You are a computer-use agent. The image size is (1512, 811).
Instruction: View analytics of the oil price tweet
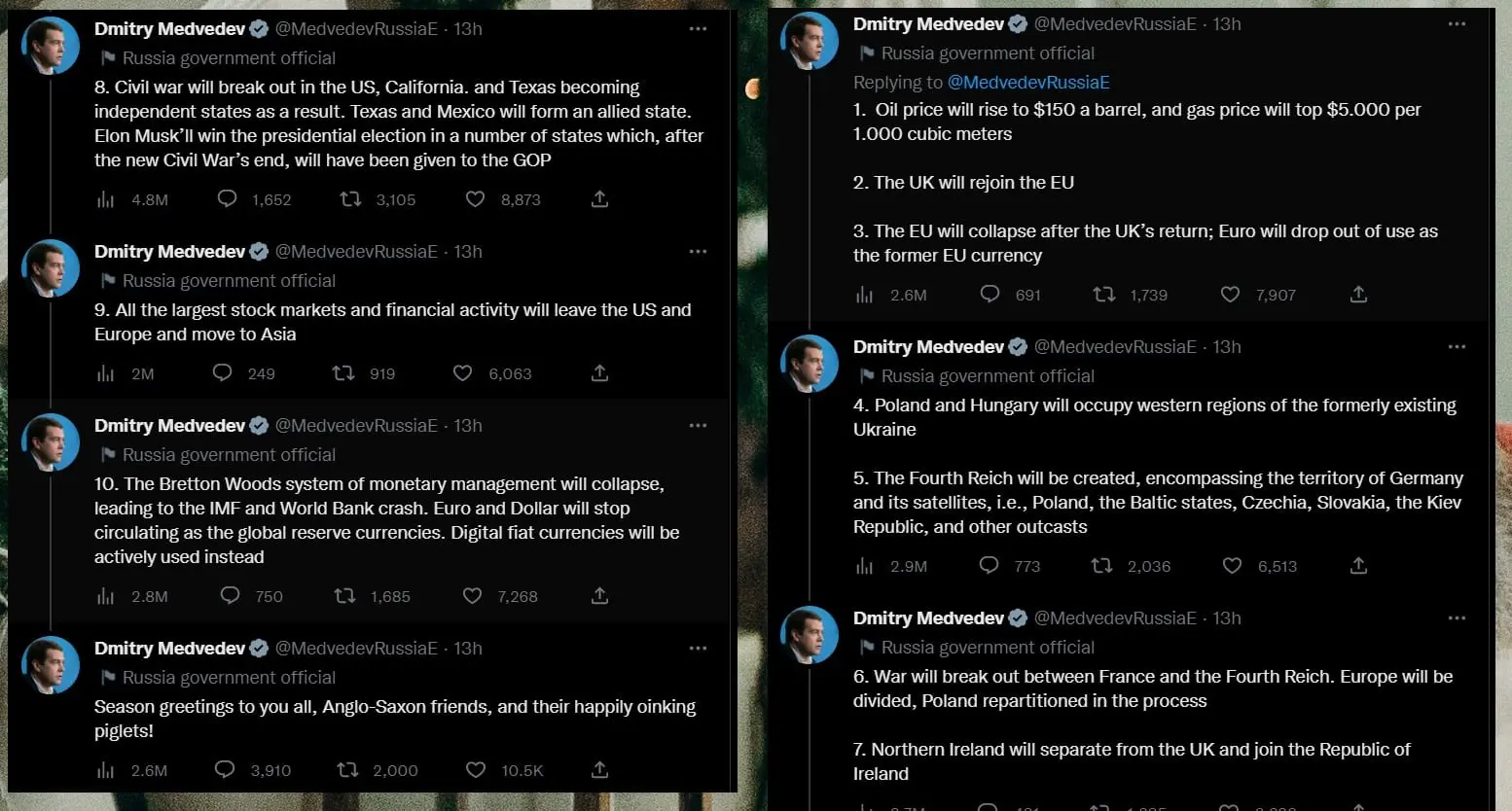click(x=864, y=295)
